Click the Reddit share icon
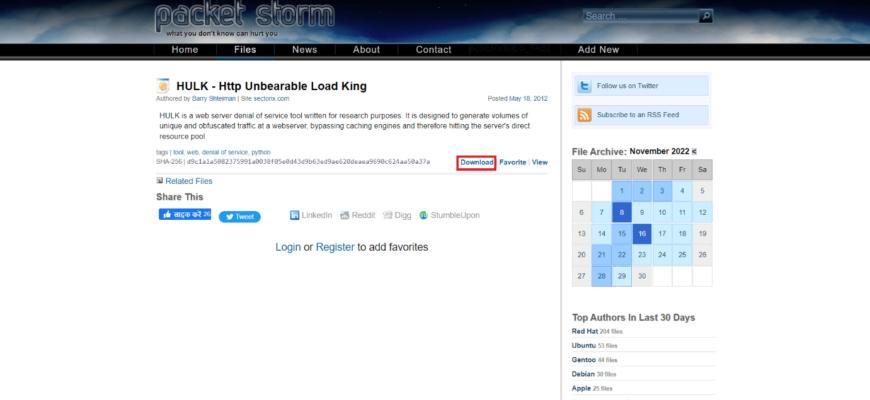This screenshot has height=400, width=870. (x=345, y=215)
